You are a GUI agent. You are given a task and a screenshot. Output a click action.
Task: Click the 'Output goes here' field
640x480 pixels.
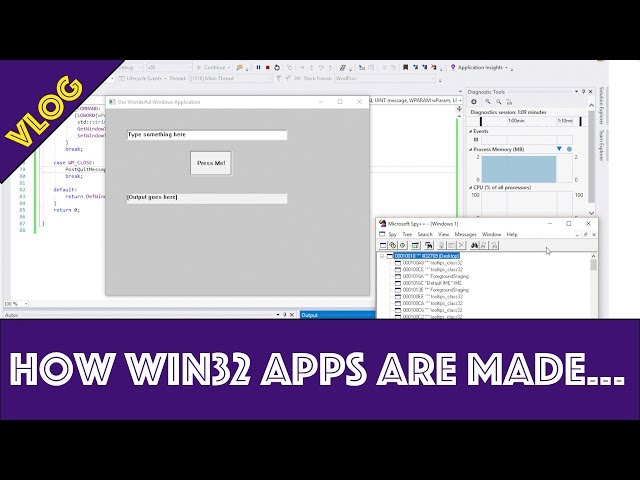pyautogui.click(x=207, y=198)
